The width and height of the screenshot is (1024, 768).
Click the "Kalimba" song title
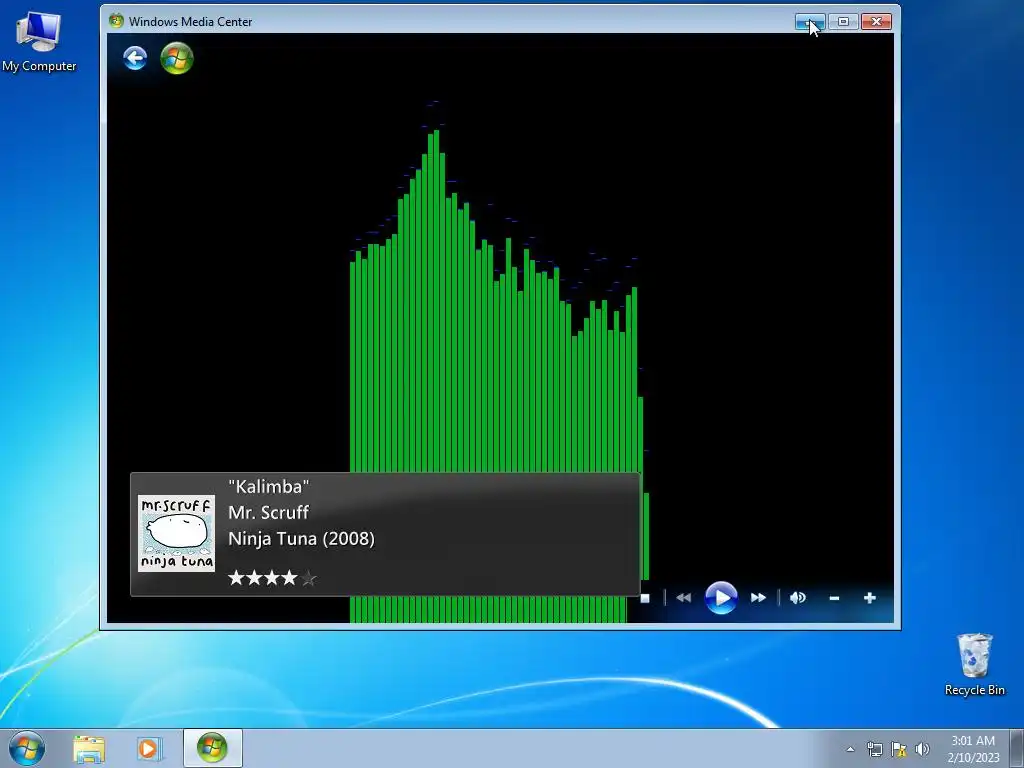click(269, 487)
